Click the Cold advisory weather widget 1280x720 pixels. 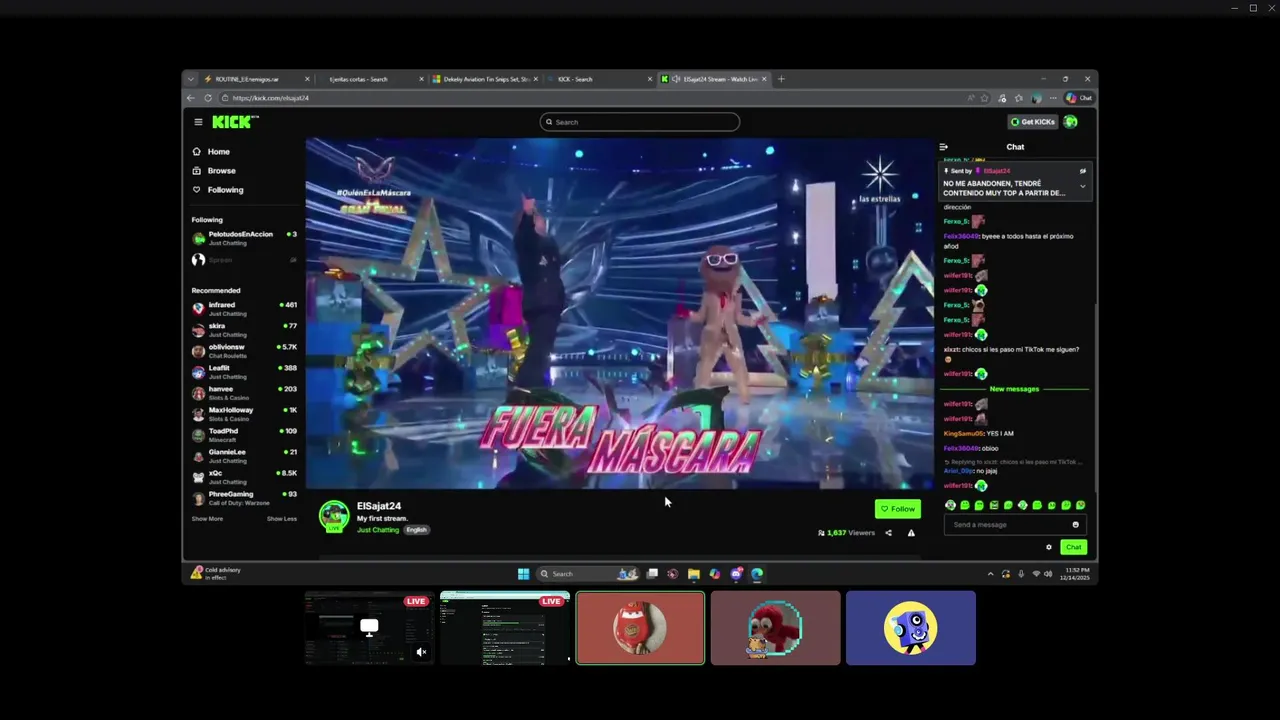(217, 574)
